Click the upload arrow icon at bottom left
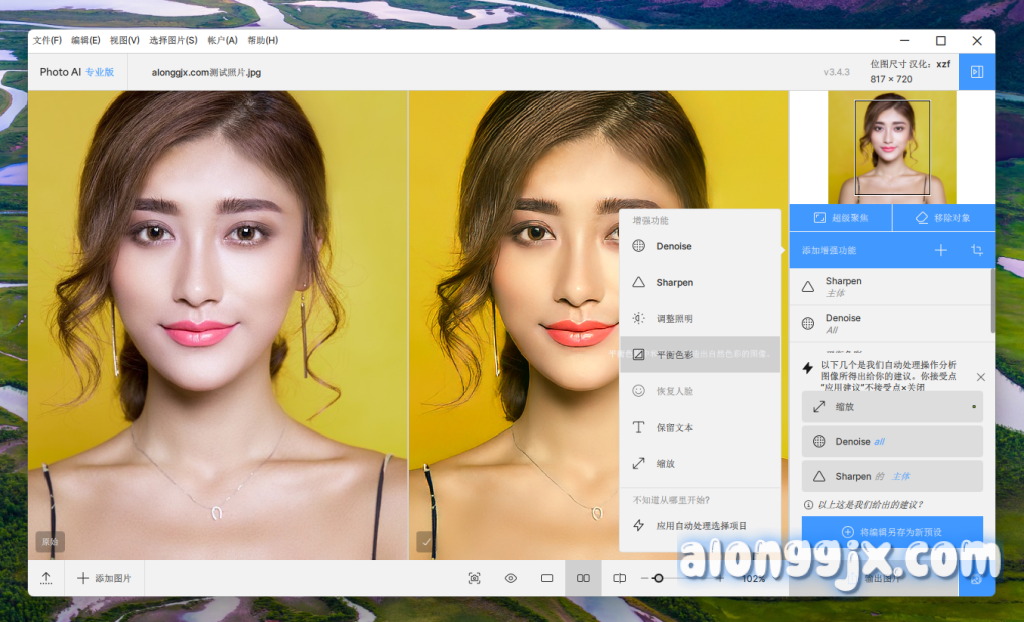This screenshot has height=622, width=1024. [x=46, y=578]
